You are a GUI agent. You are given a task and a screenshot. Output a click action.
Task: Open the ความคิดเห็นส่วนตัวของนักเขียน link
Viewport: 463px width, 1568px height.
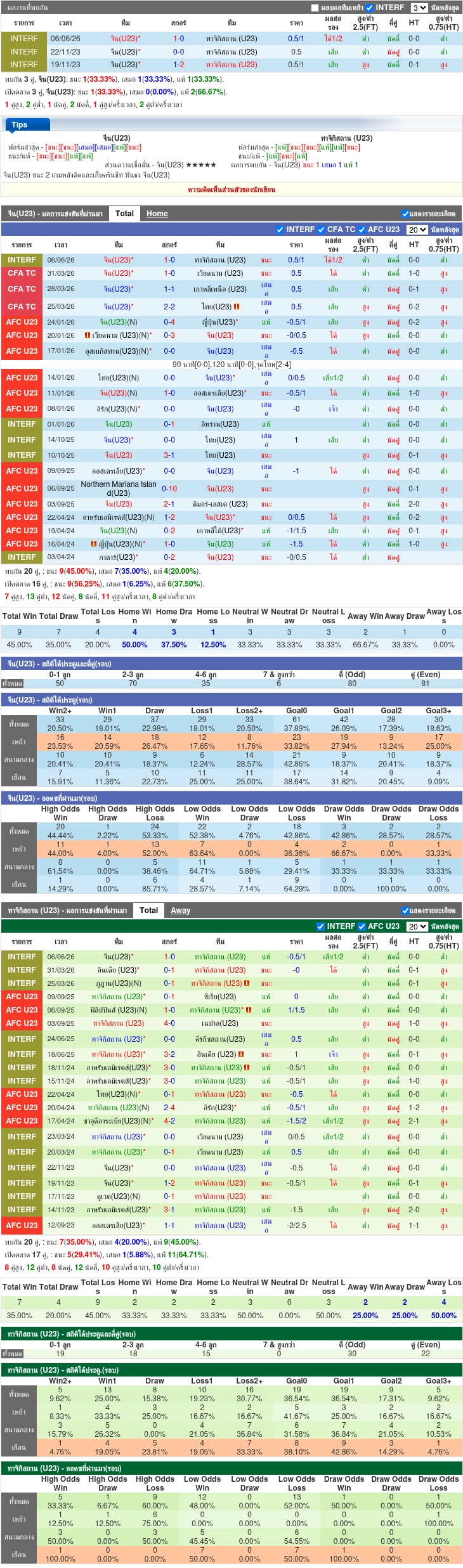[x=231, y=190]
